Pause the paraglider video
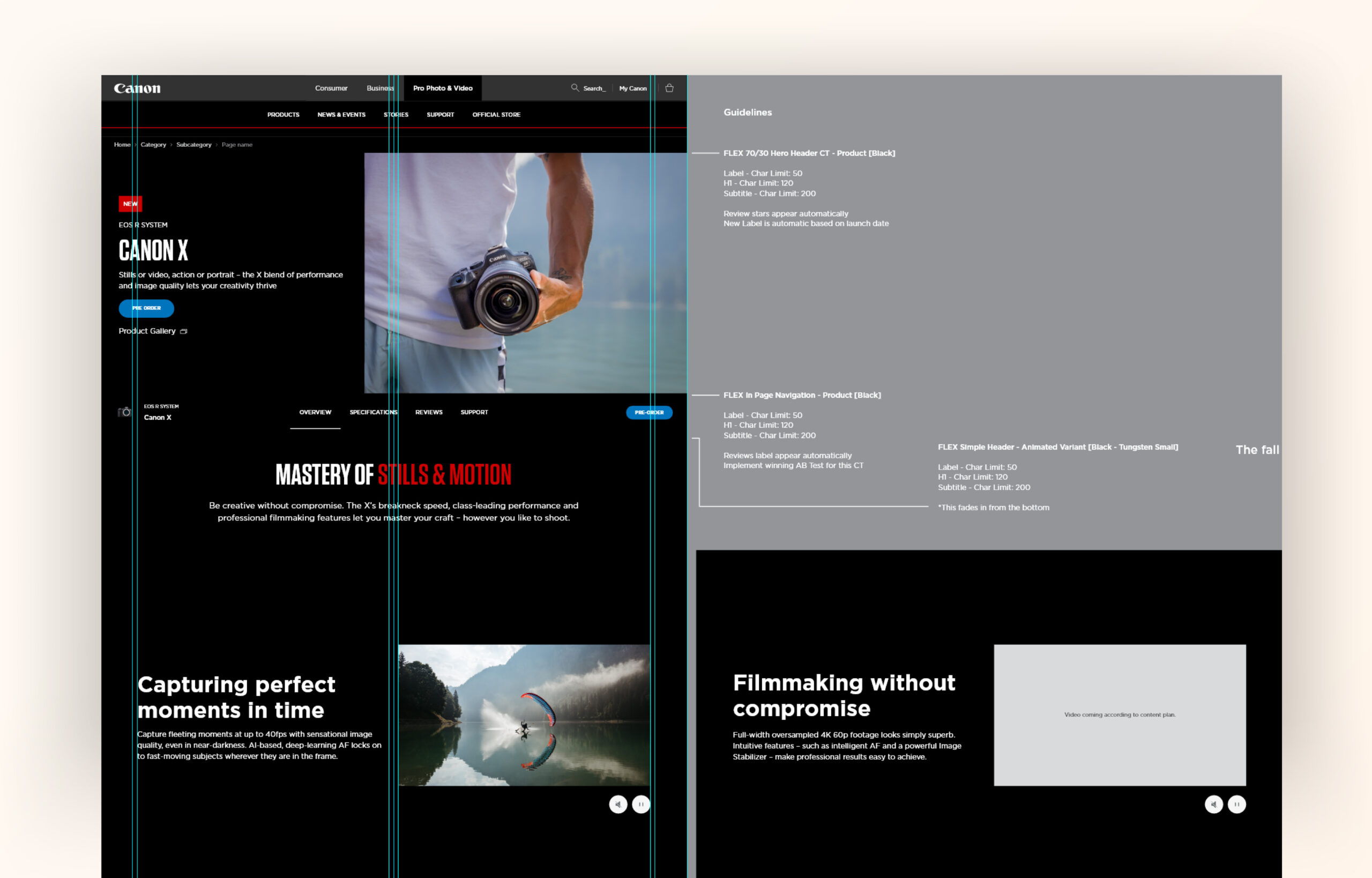This screenshot has height=878, width=1372. click(x=640, y=805)
